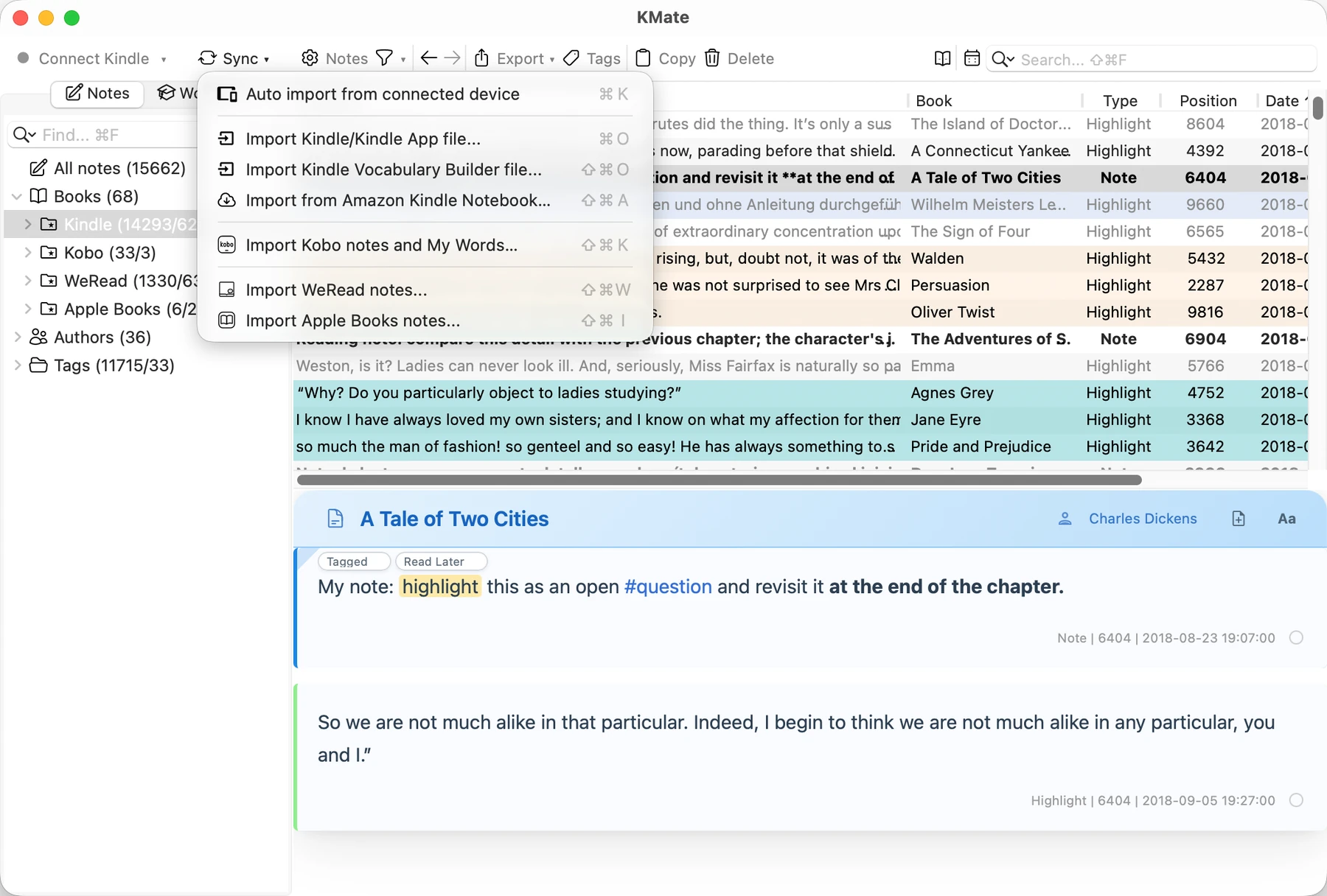Click the document icon beside book title
The image size is (1327, 896).
(x=335, y=519)
